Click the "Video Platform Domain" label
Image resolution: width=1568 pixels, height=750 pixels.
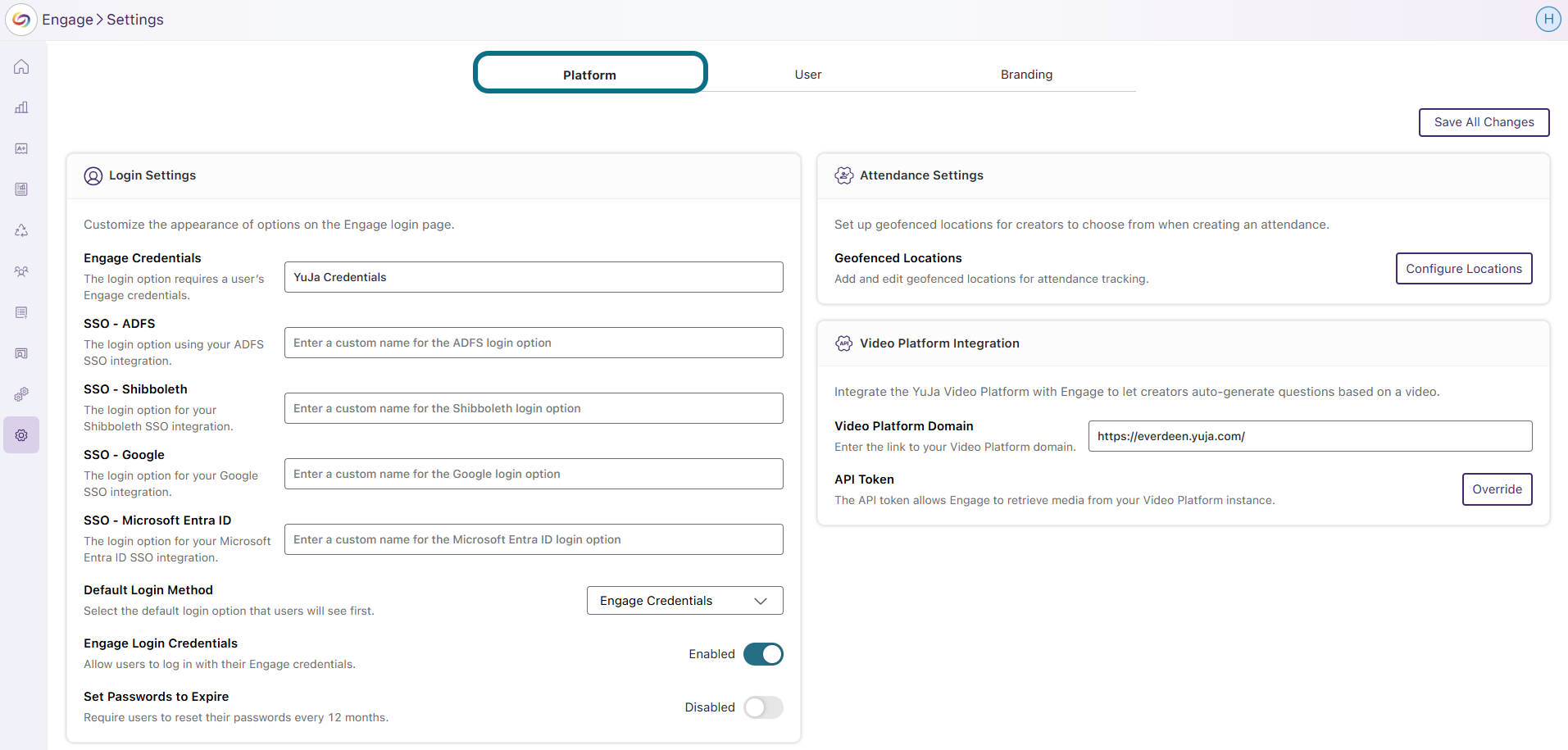tap(904, 426)
